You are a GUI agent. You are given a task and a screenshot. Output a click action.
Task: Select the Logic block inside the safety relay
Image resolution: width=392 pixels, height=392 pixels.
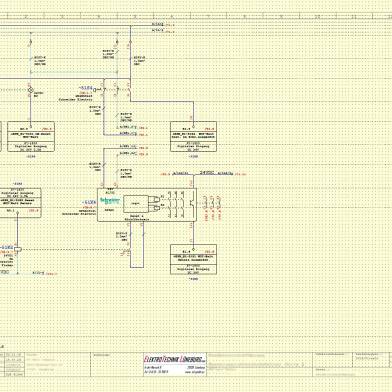click(135, 204)
